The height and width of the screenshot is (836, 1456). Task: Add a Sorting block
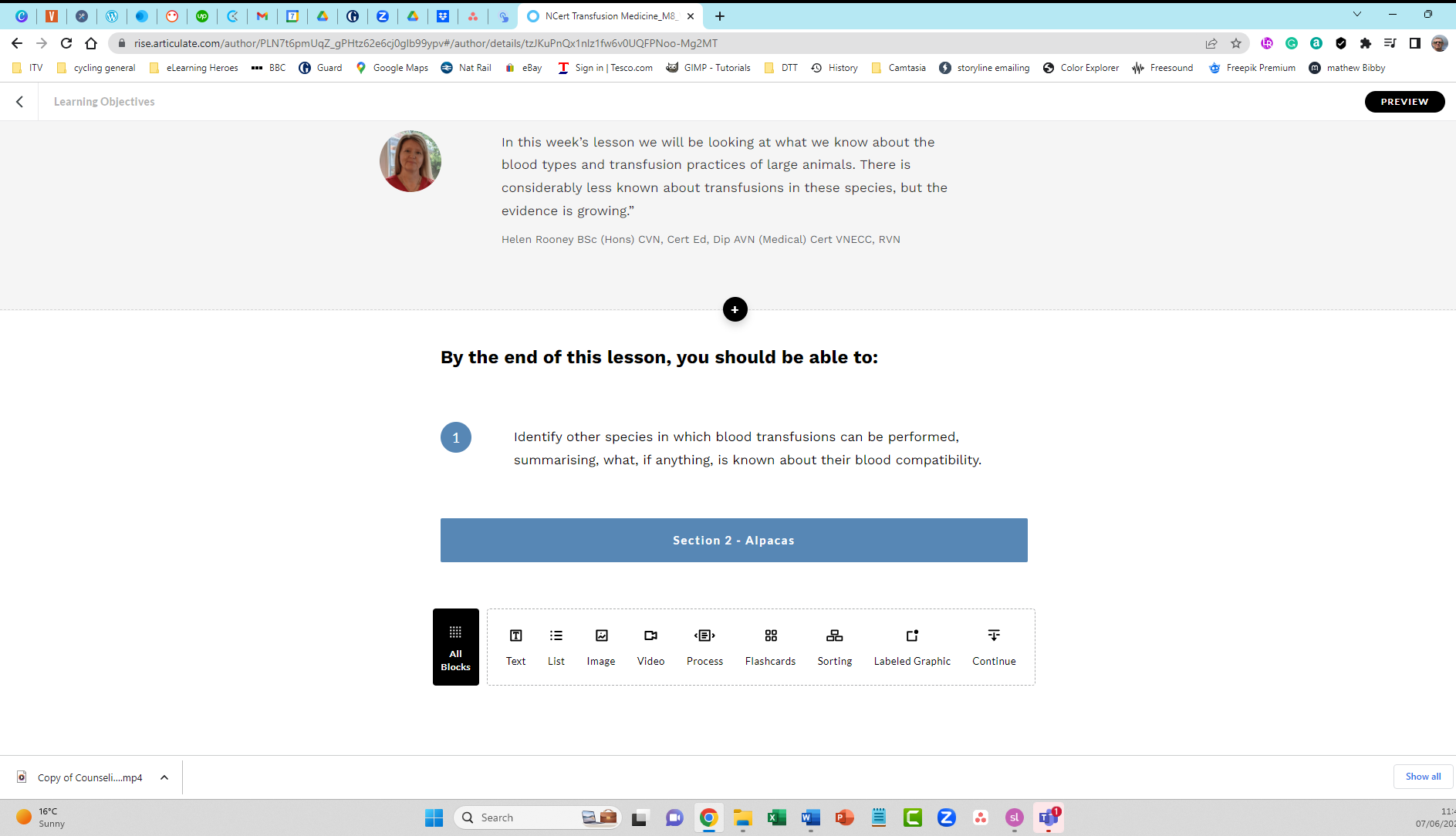pyautogui.click(x=835, y=647)
